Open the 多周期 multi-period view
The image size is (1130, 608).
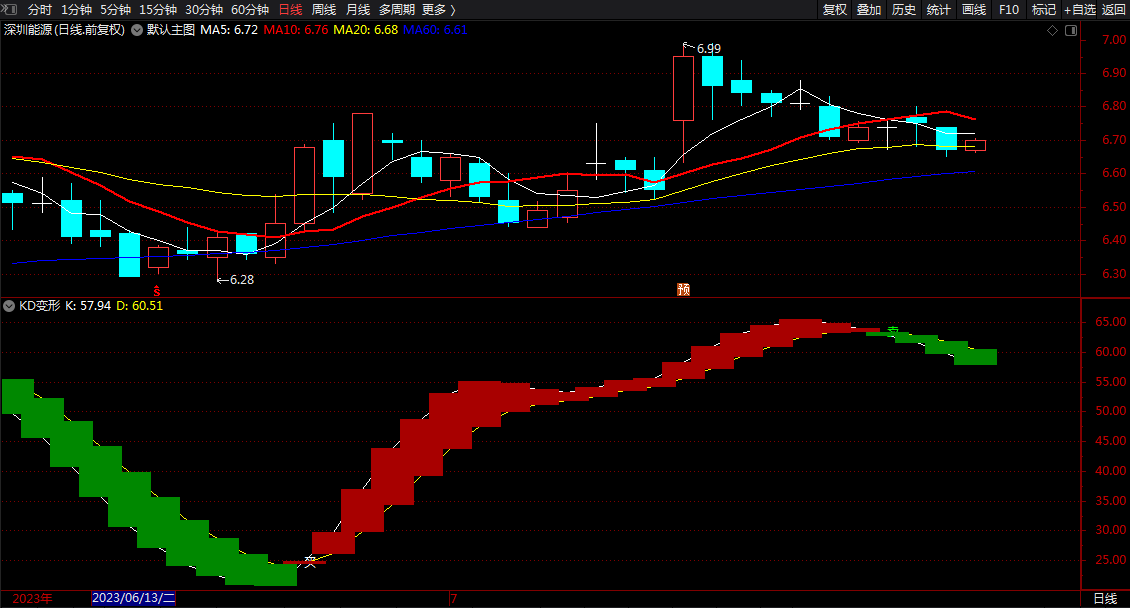[397, 9]
